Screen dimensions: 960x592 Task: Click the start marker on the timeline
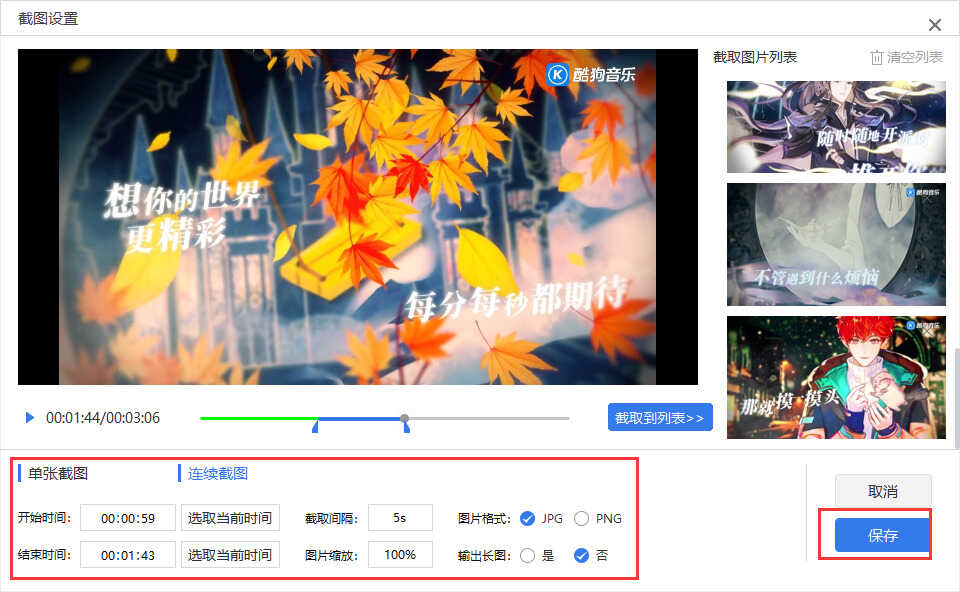pyautogui.click(x=315, y=425)
